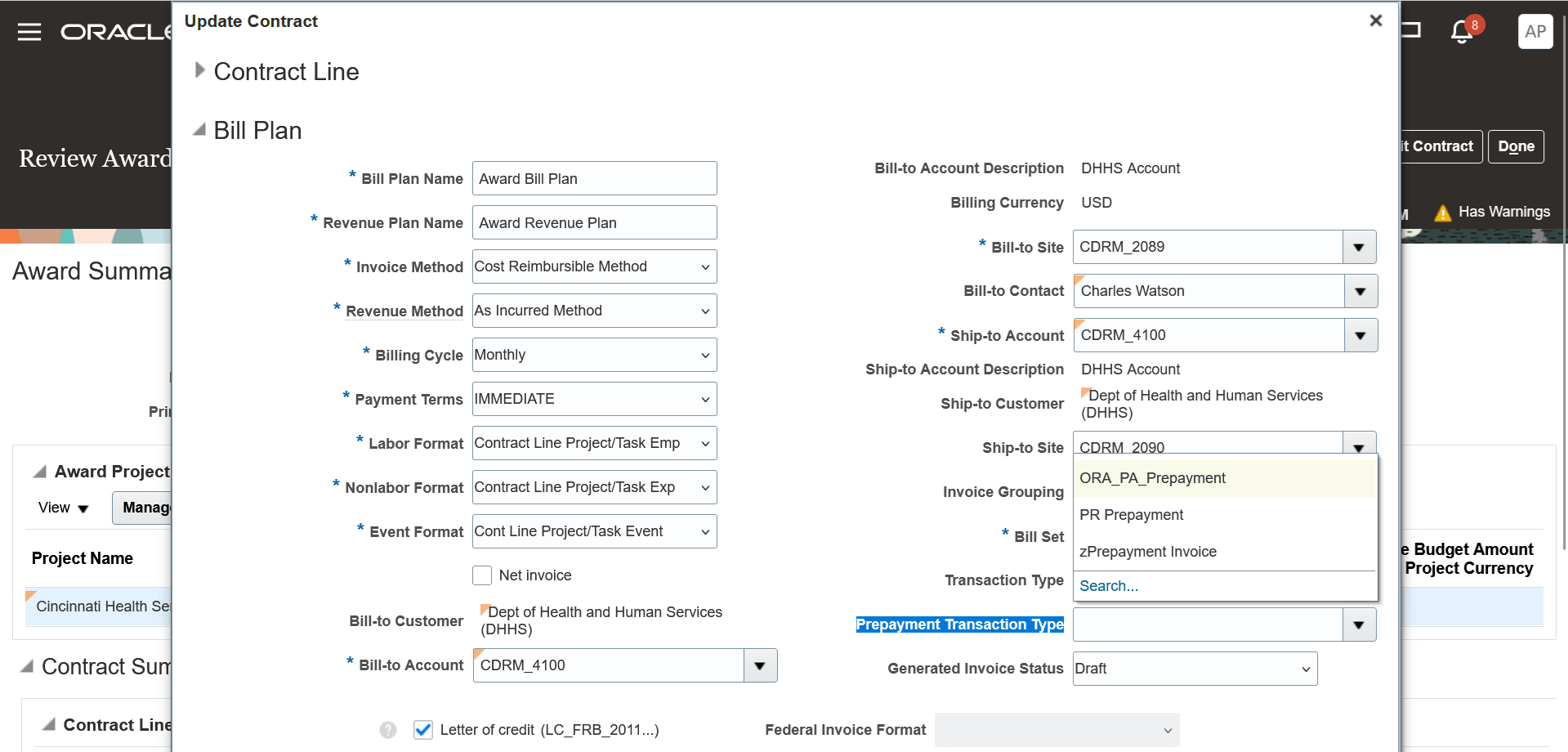This screenshot has width=1568, height=752.
Task: Click the Bill-to Site CDRM_2089 field
Action: point(1208,247)
